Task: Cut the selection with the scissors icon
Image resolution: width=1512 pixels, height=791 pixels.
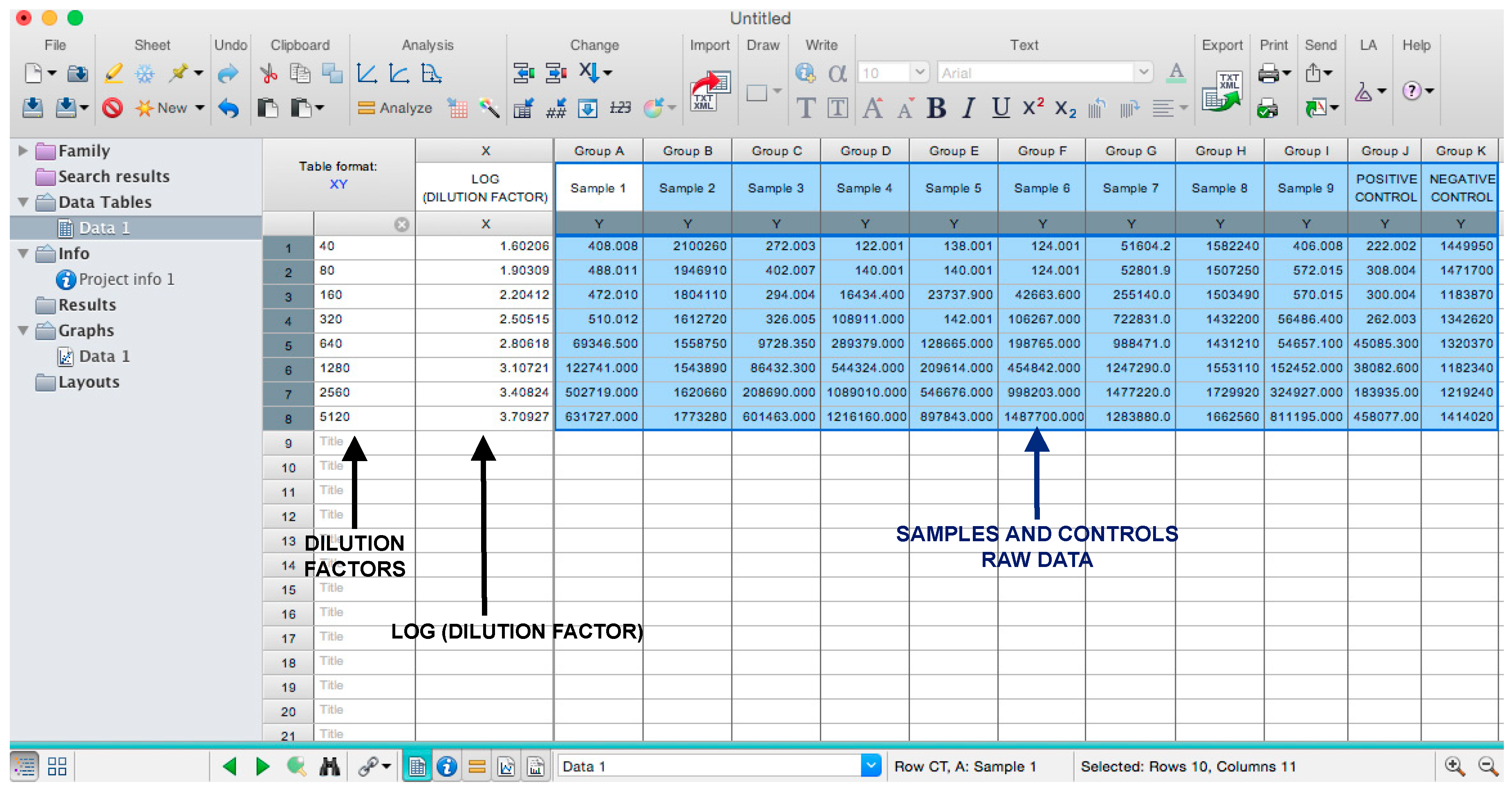Action: coord(268,73)
